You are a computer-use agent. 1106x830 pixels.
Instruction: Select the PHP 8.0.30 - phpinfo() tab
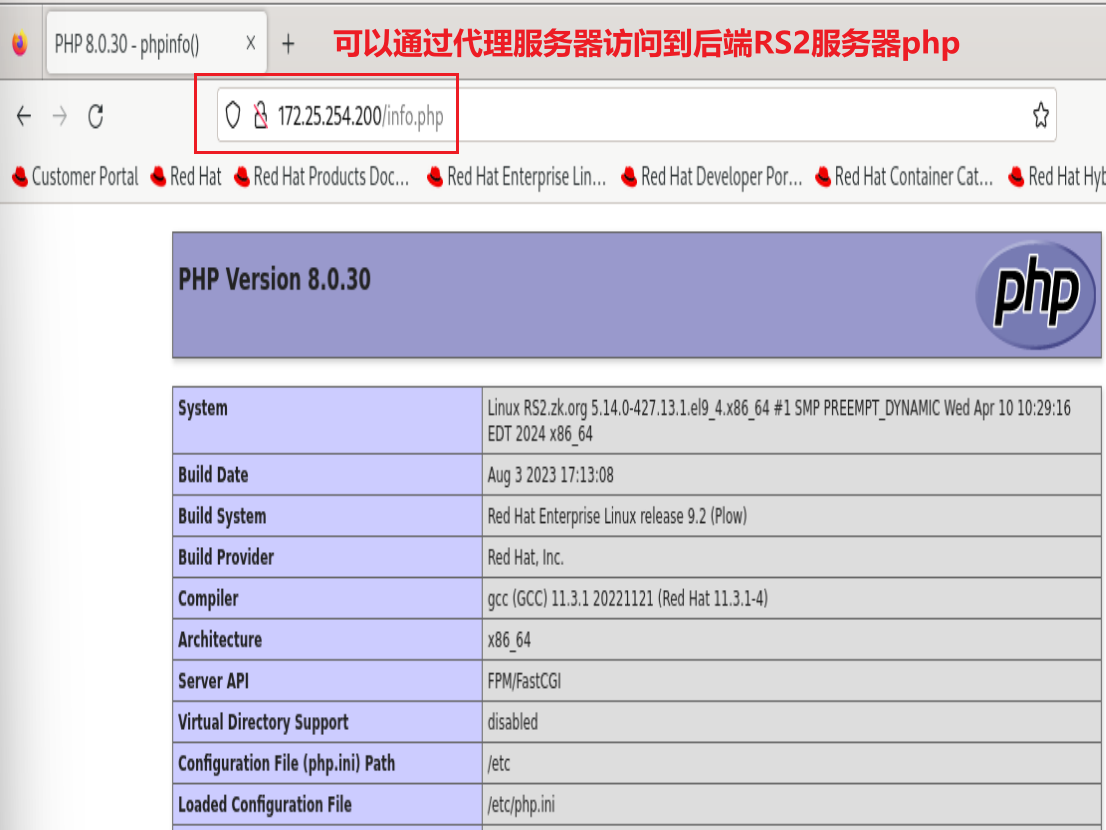pyautogui.click(x=157, y=42)
